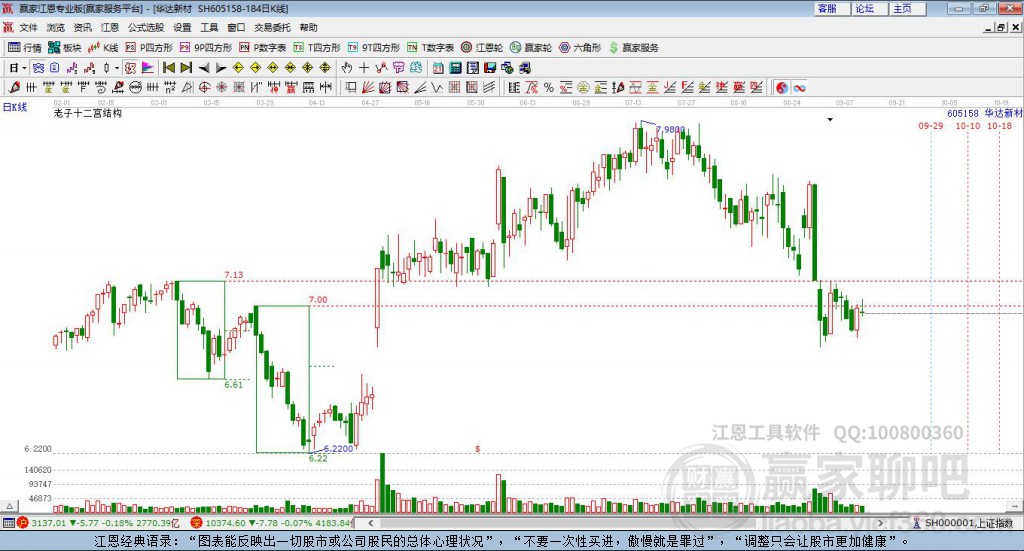1024x551 pixels.
Task: Open the P数字表 number table
Action: (263, 48)
